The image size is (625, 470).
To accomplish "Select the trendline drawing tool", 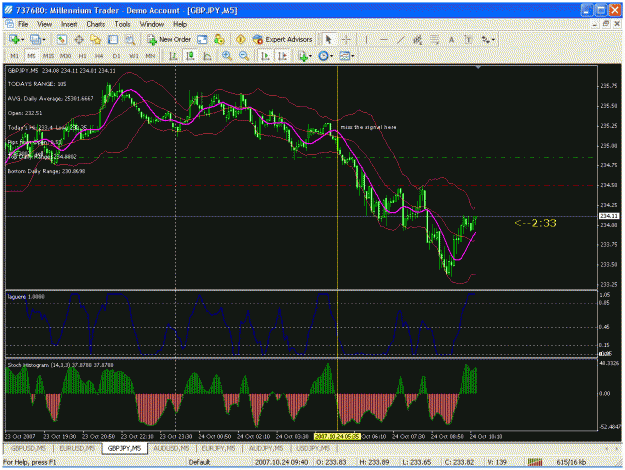I will click(x=401, y=39).
